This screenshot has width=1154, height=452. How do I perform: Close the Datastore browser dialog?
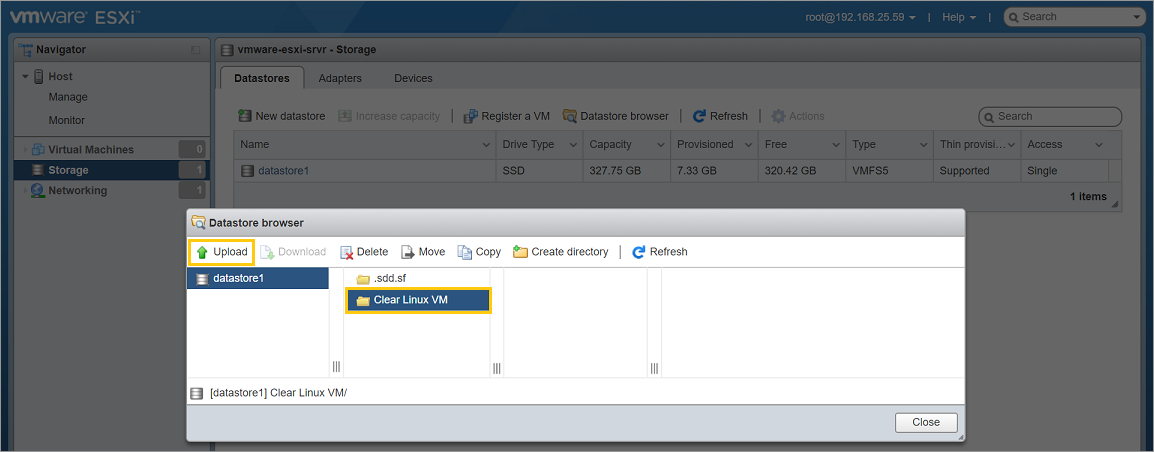point(925,422)
